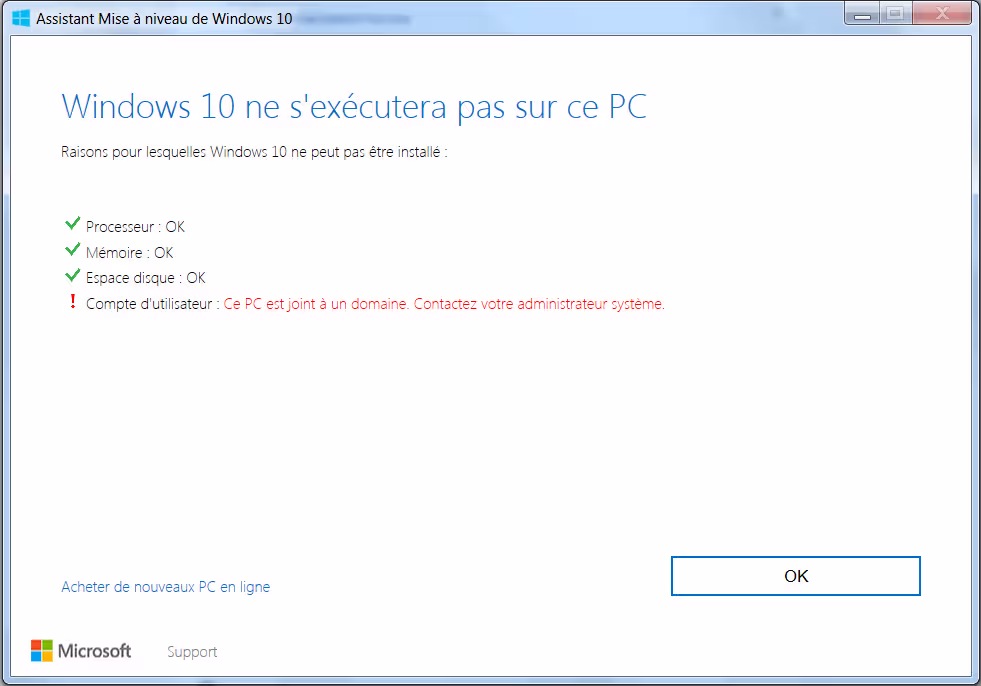The height and width of the screenshot is (686, 981).
Task: Click the Compte d'utilisateur label
Action: [152, 304]
